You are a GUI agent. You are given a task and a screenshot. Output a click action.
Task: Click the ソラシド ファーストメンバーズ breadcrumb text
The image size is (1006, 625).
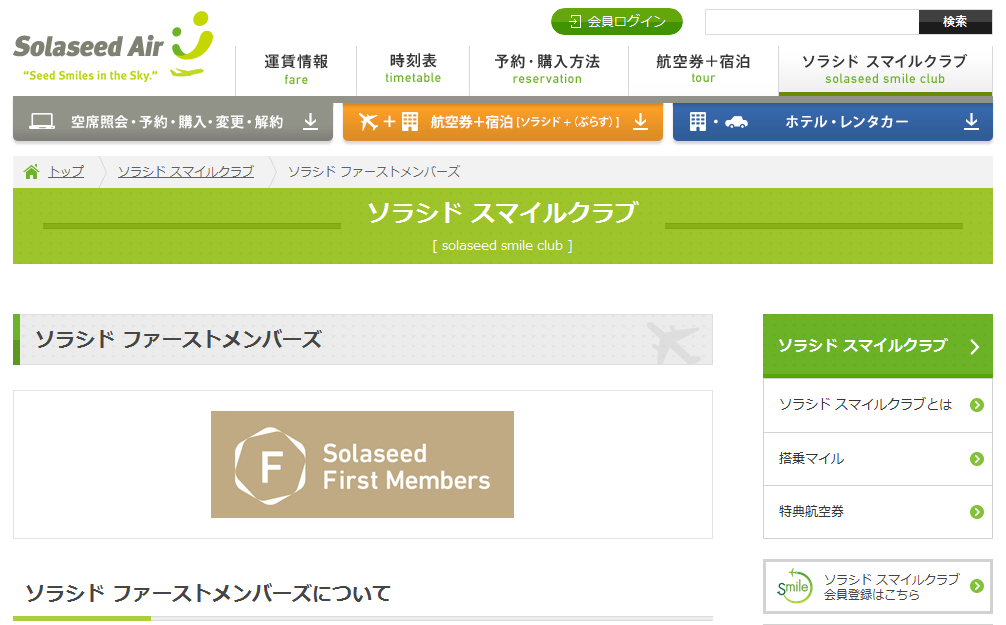[x=374, y=172]
